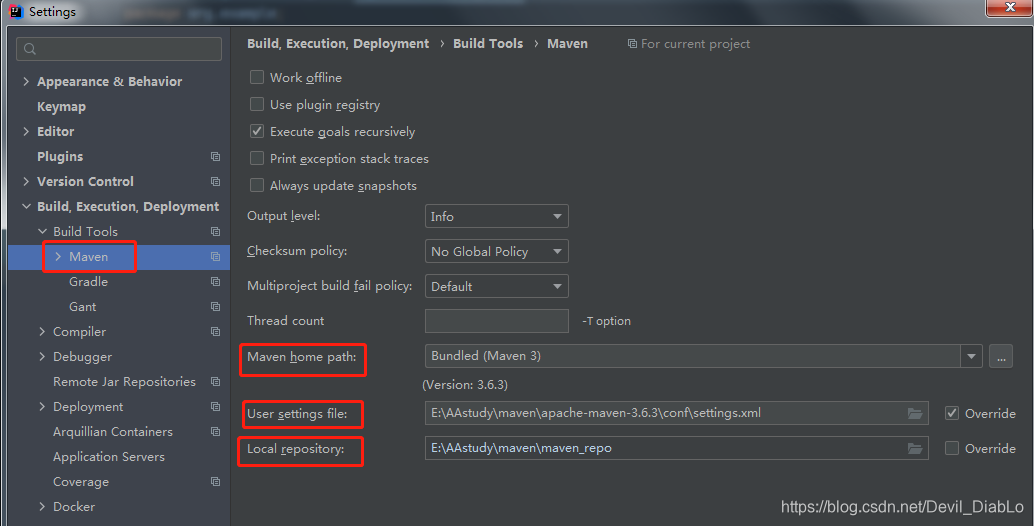1034x526 pixels.
Task: Click Build Tools breadcrumb
Action: pyautogui.click(x=488, y=44)
